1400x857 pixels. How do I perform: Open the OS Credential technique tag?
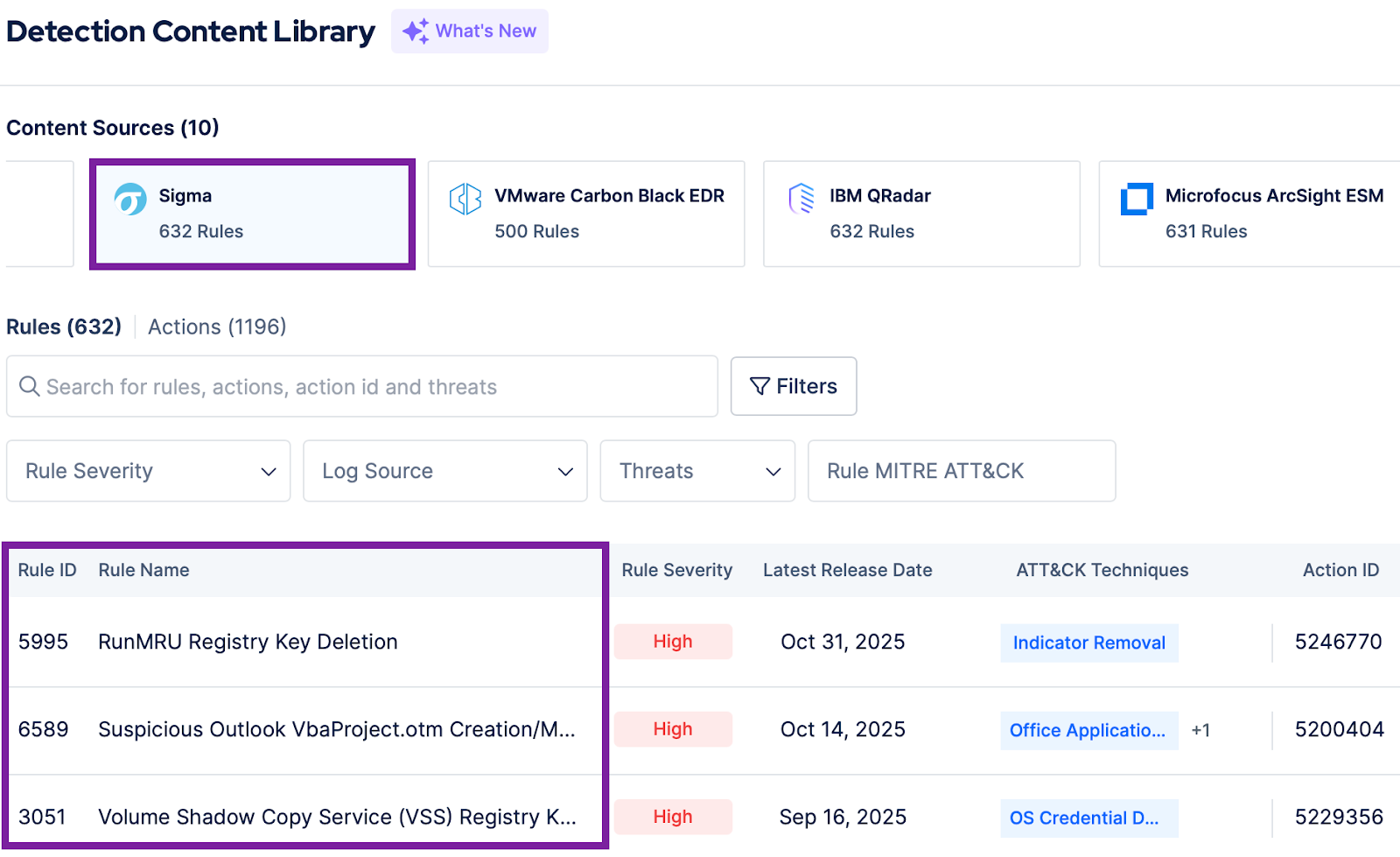1088,817
